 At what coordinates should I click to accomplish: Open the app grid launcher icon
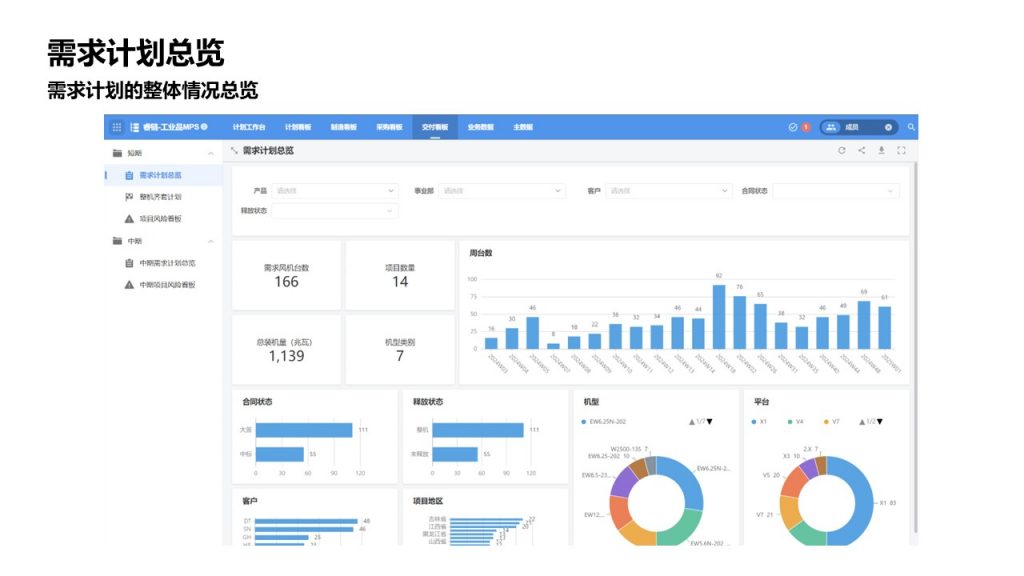point(116,127)
